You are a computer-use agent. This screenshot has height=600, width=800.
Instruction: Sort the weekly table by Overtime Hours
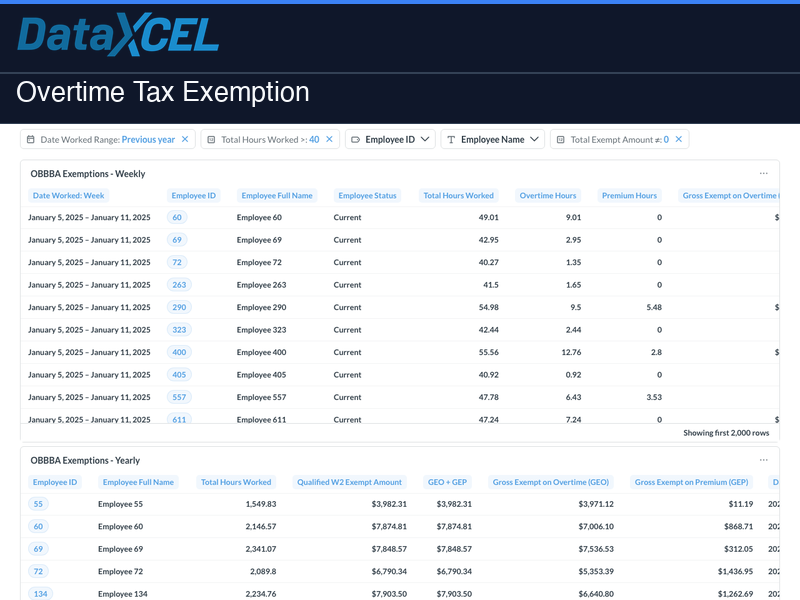tap(551, 195)
